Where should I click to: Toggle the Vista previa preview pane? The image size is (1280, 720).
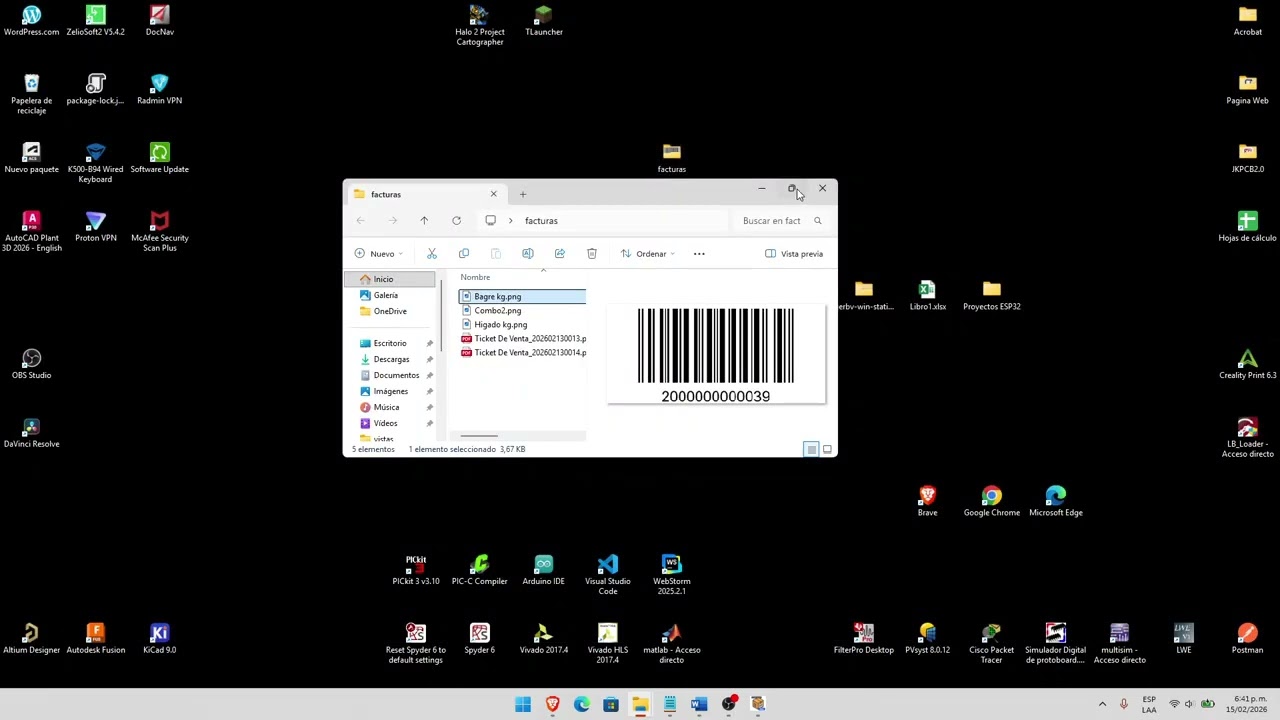tap(794, 254)
